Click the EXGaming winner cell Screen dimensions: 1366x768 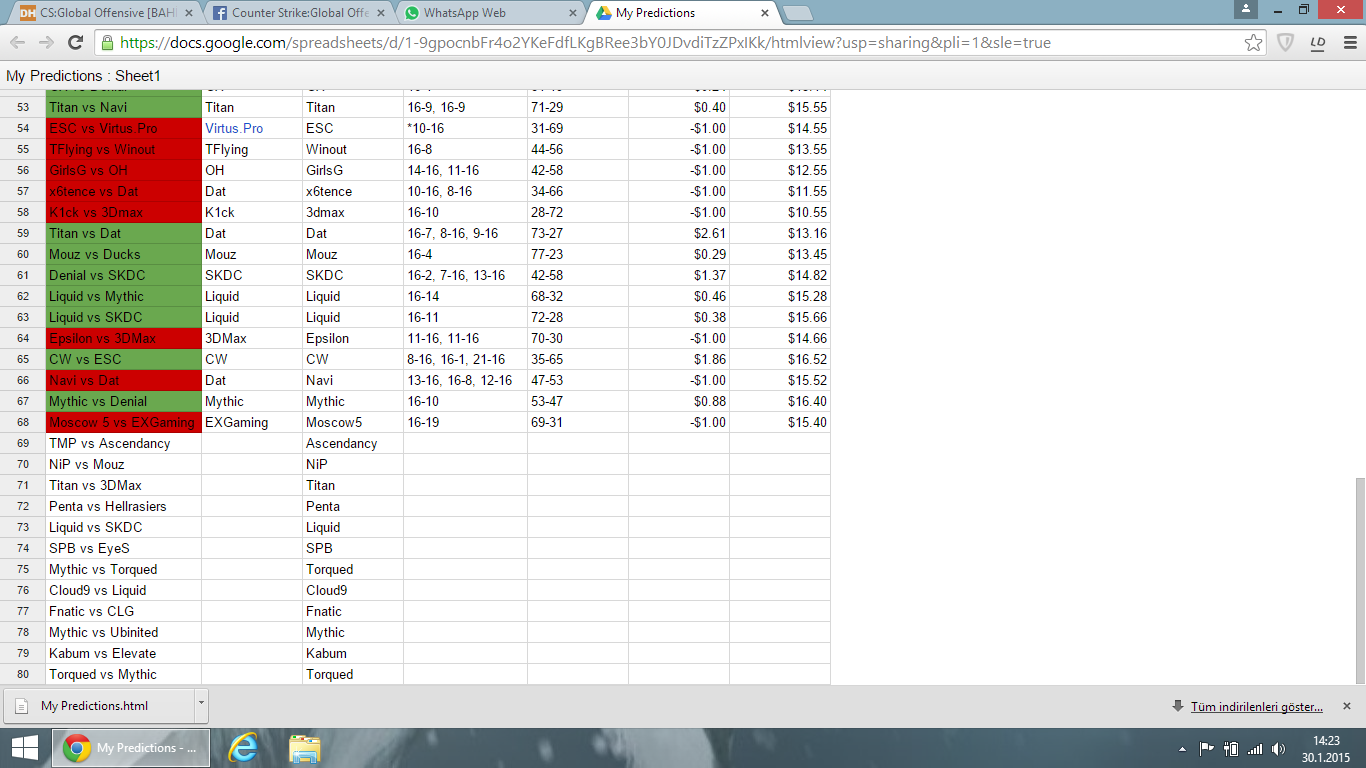coord(252,422)
